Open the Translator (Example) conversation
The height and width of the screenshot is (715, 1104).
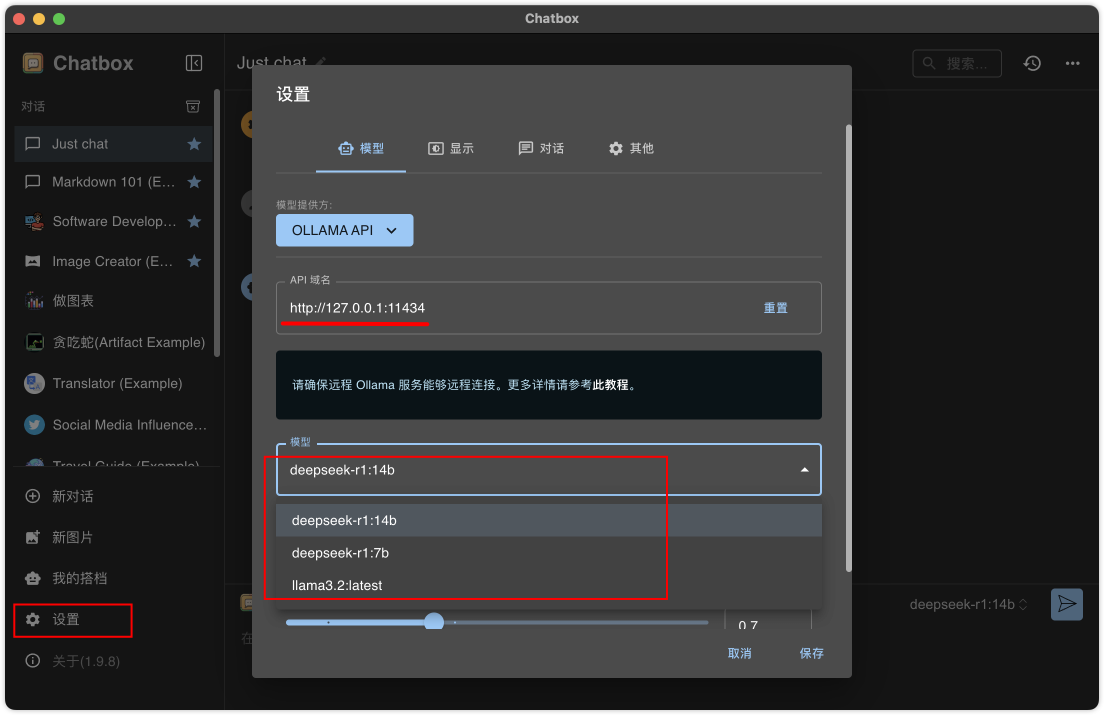coord(113,384)
